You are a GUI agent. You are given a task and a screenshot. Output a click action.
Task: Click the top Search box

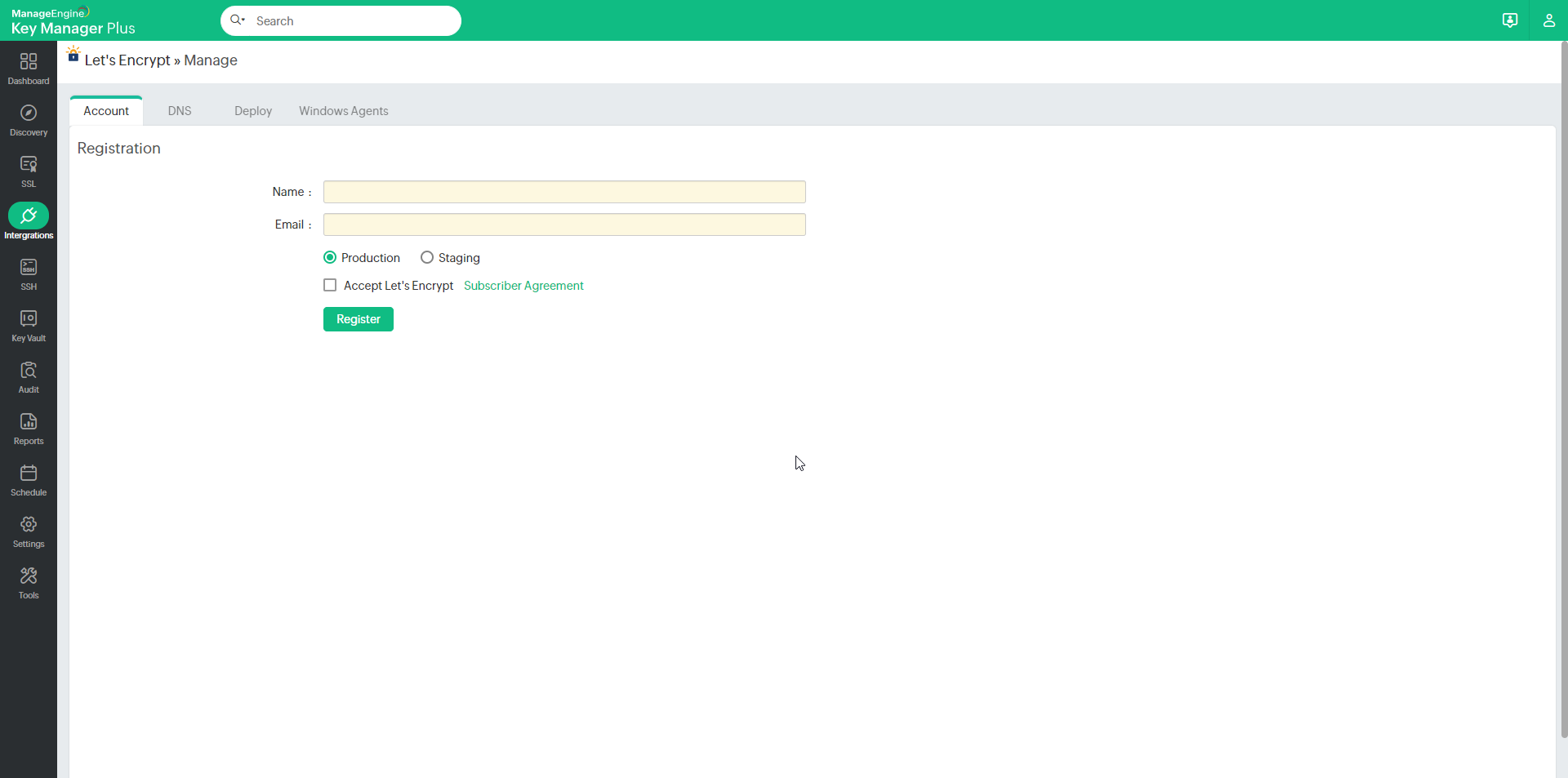[x=341, y=20]
